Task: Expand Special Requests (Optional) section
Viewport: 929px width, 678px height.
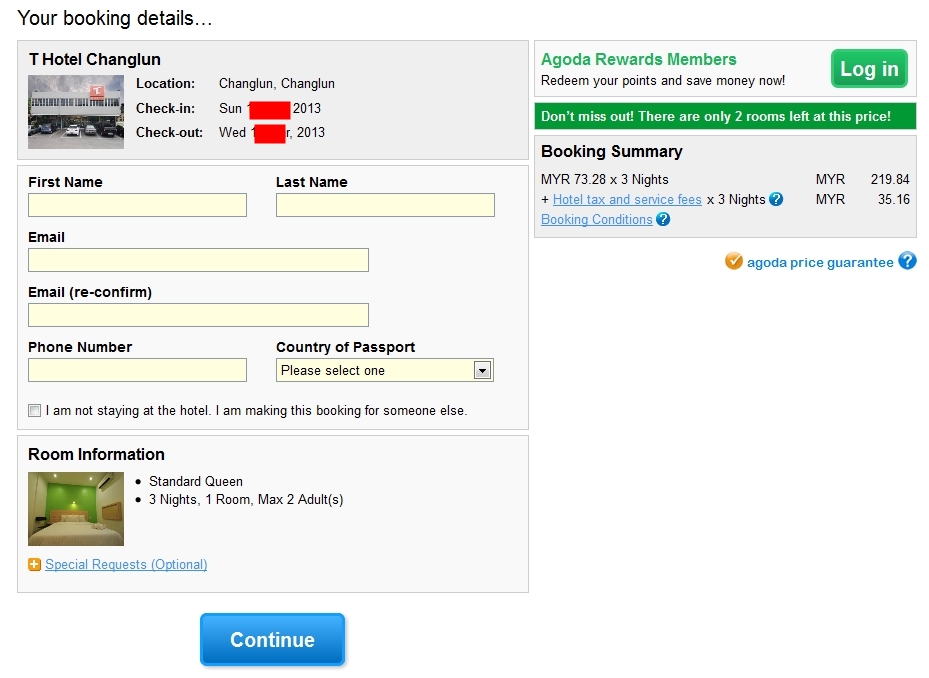Action: (126, 565)
